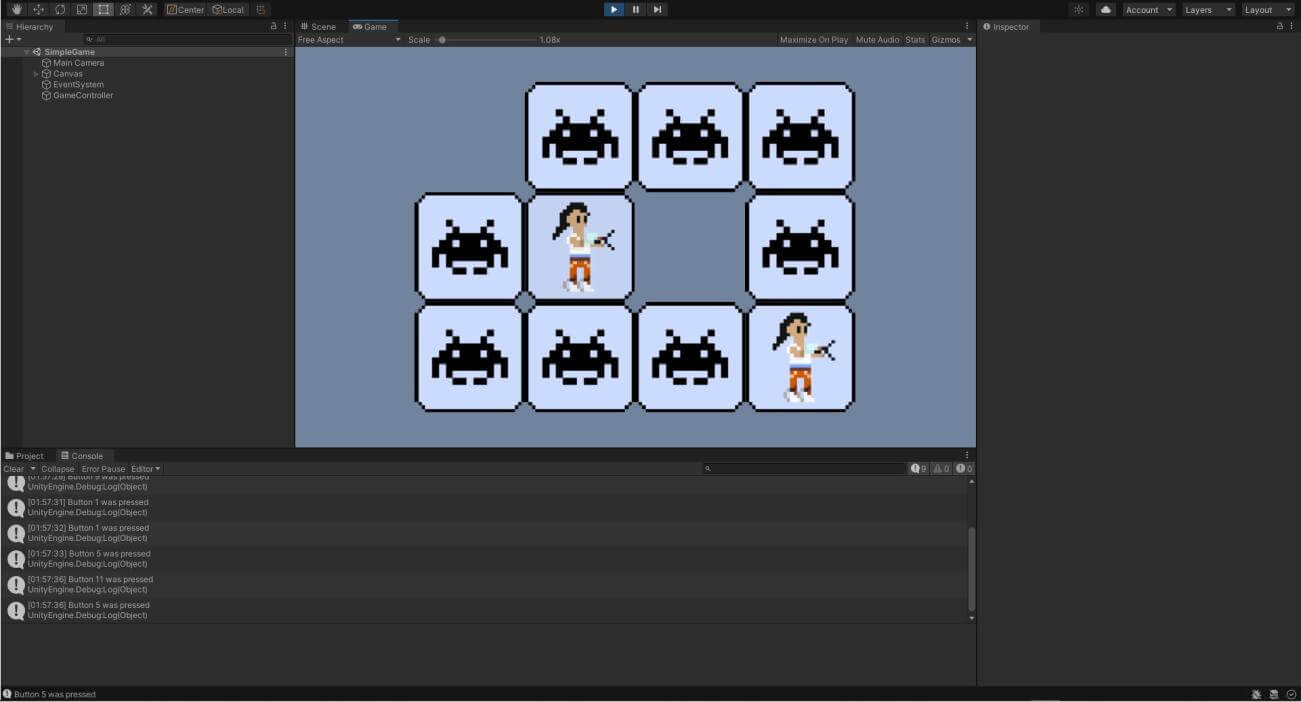The width and height of the screenshot is (1301, 702).
Task: Collapse the SimpleGame scene arrow
Action: [27, 52]
